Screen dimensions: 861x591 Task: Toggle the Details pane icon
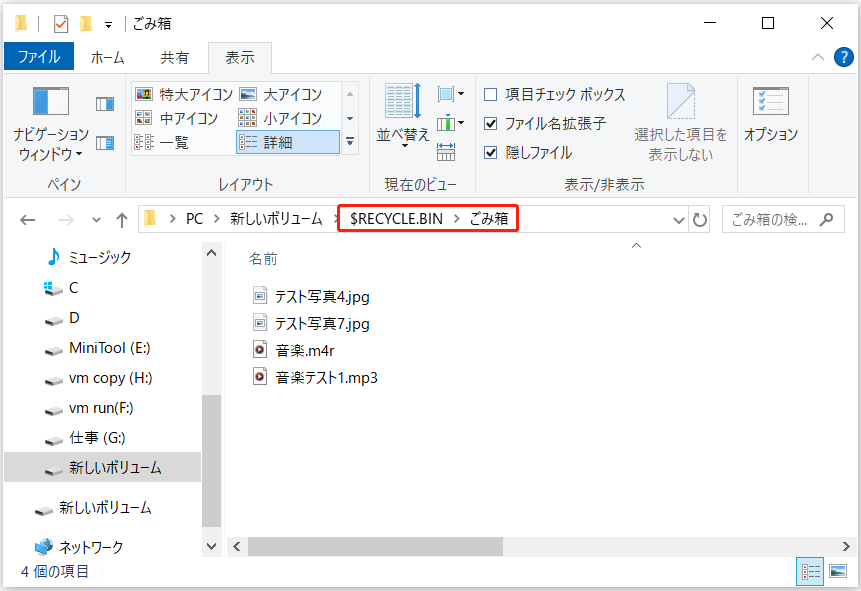coord(105,143)
